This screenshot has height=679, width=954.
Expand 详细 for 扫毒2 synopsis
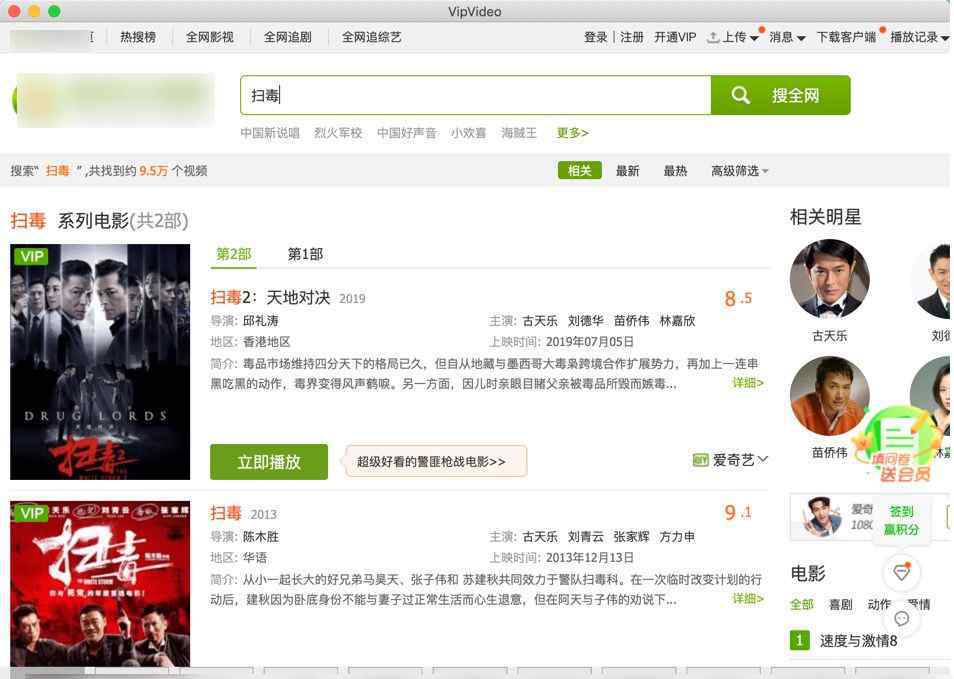pos(748,383)
